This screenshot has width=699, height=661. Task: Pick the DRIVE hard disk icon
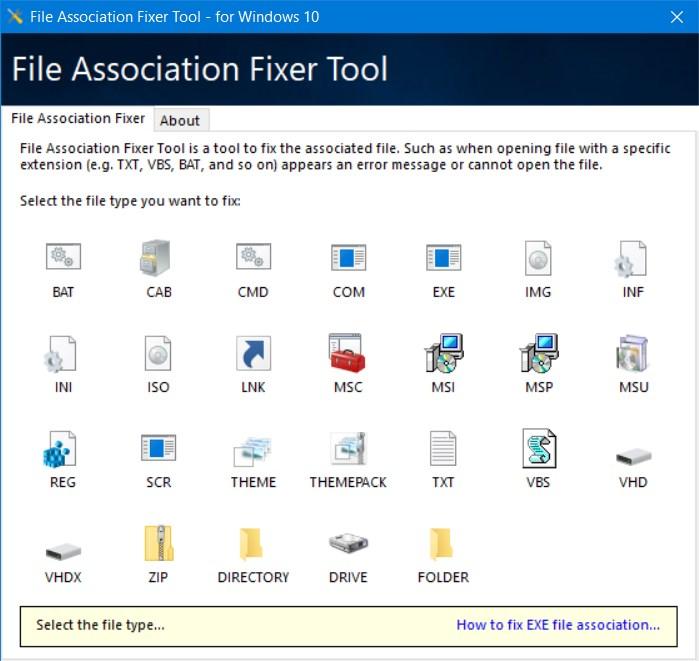click(x=348, y=542)
